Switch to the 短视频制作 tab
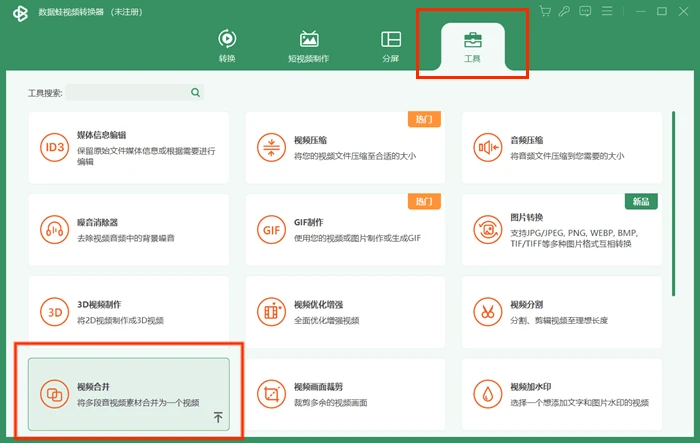700x443 pixels. tap(308, 46)
